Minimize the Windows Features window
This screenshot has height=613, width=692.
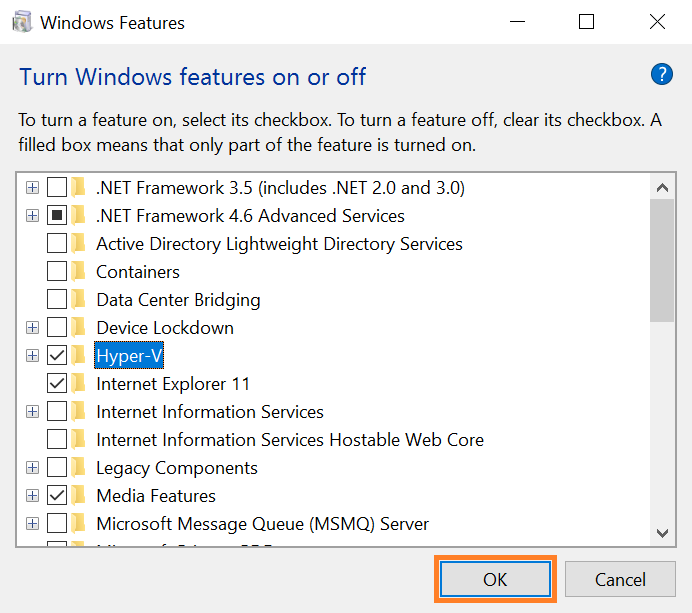(x=517, y=22)
